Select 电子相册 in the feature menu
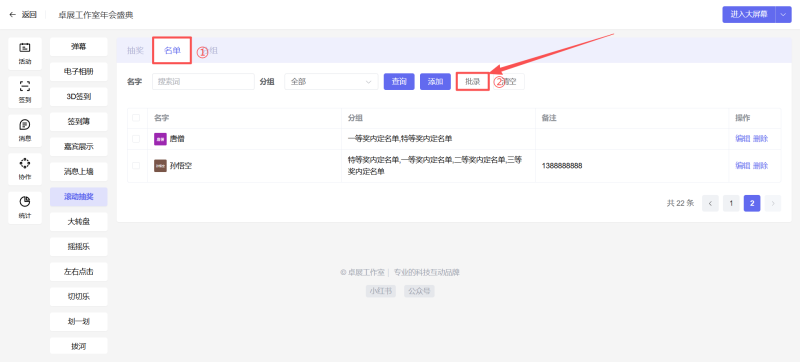This screenshot has height=362, width=800. (79, 71)
